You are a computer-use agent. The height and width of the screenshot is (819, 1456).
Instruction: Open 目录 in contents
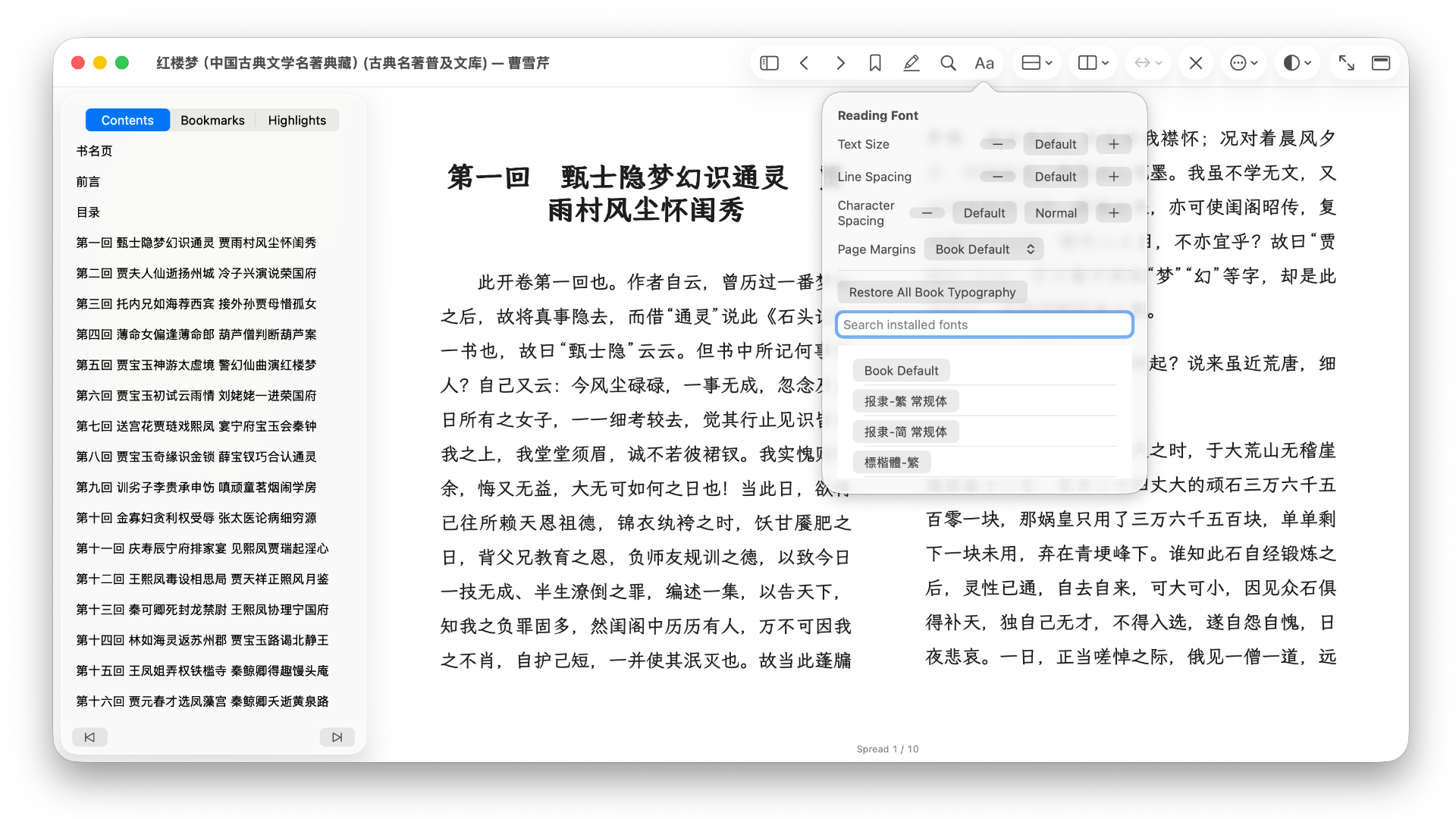pos(88,212)
